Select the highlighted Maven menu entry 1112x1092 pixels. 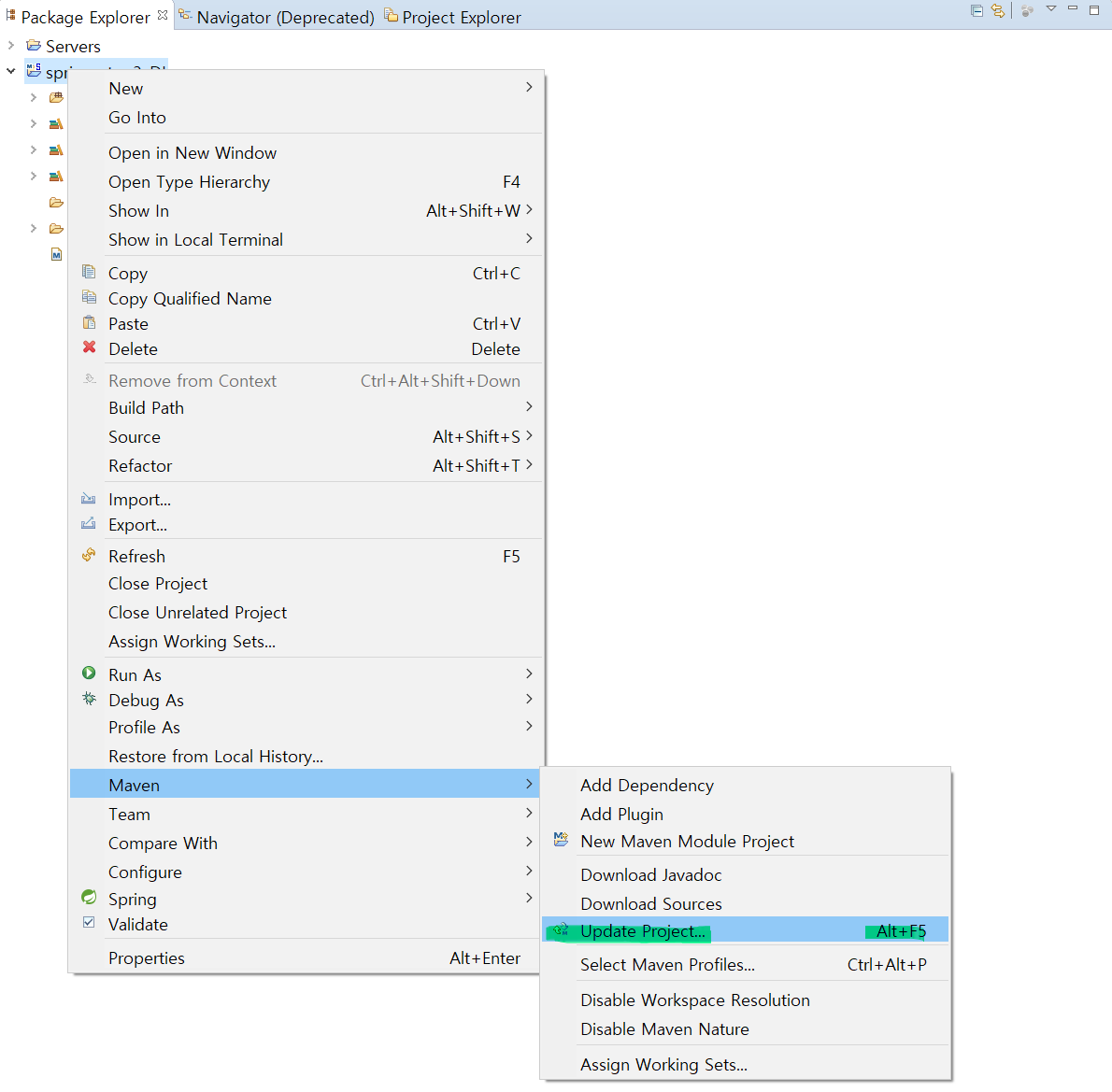tap(305, 784)
